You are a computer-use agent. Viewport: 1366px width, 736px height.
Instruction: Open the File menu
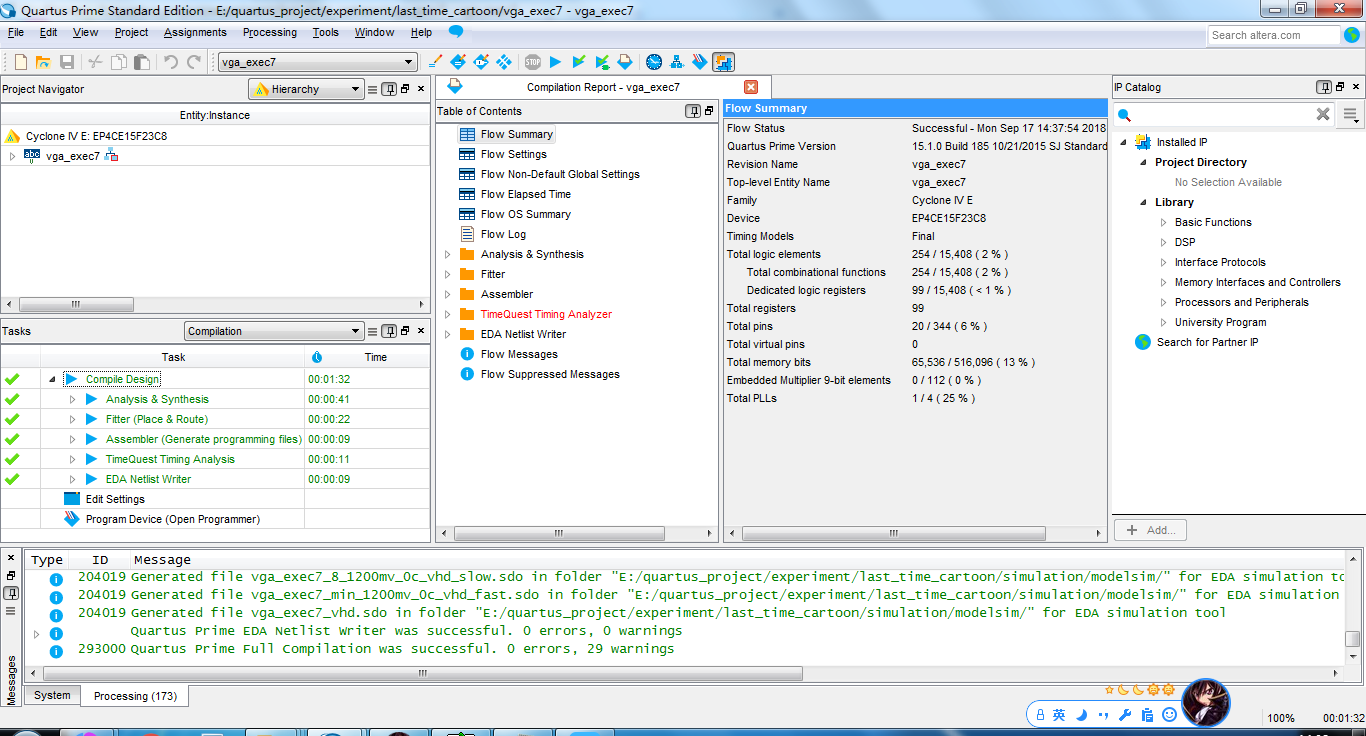tap(16, 32)
